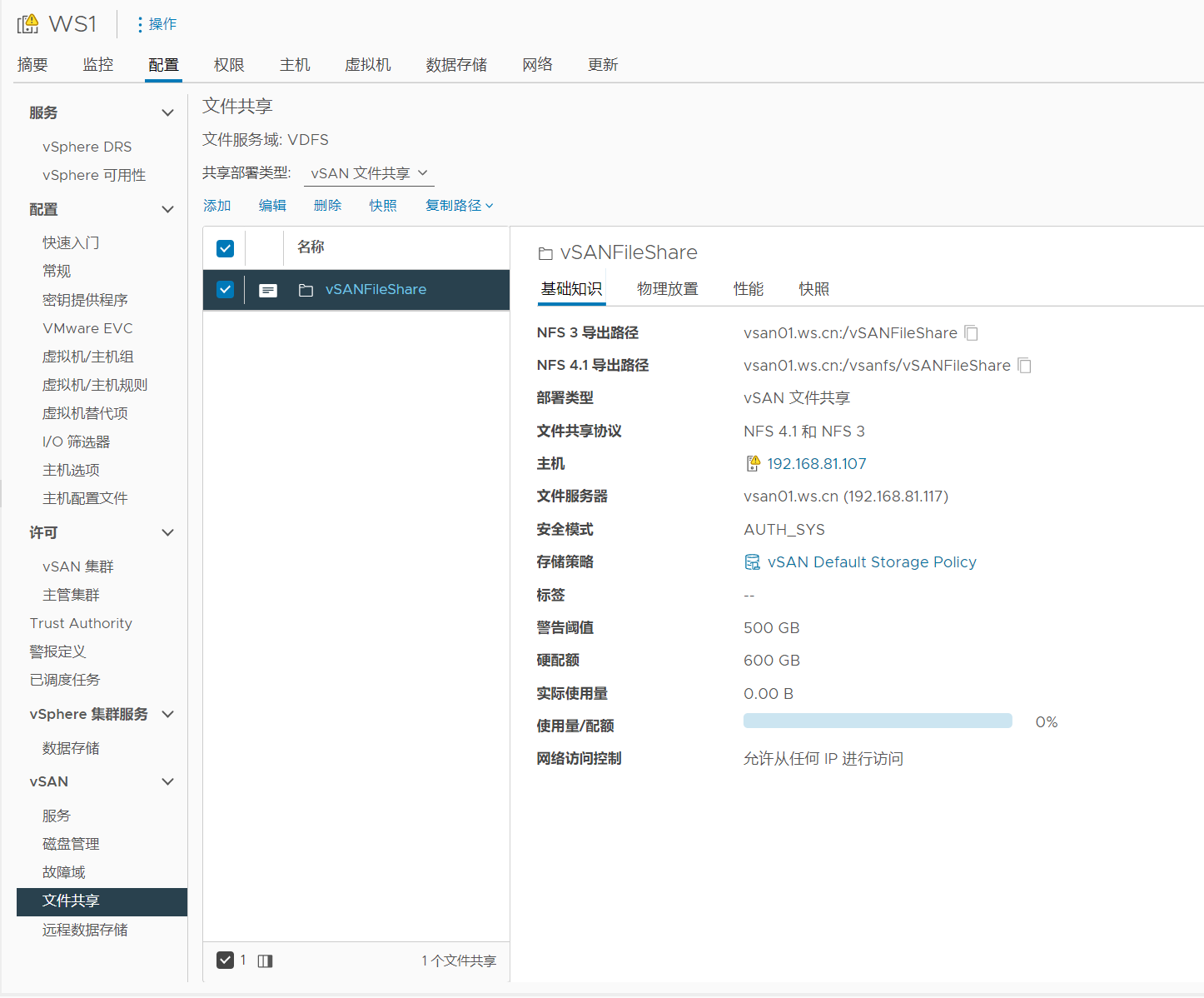Collapse the 服务 sidebar section

167,112
